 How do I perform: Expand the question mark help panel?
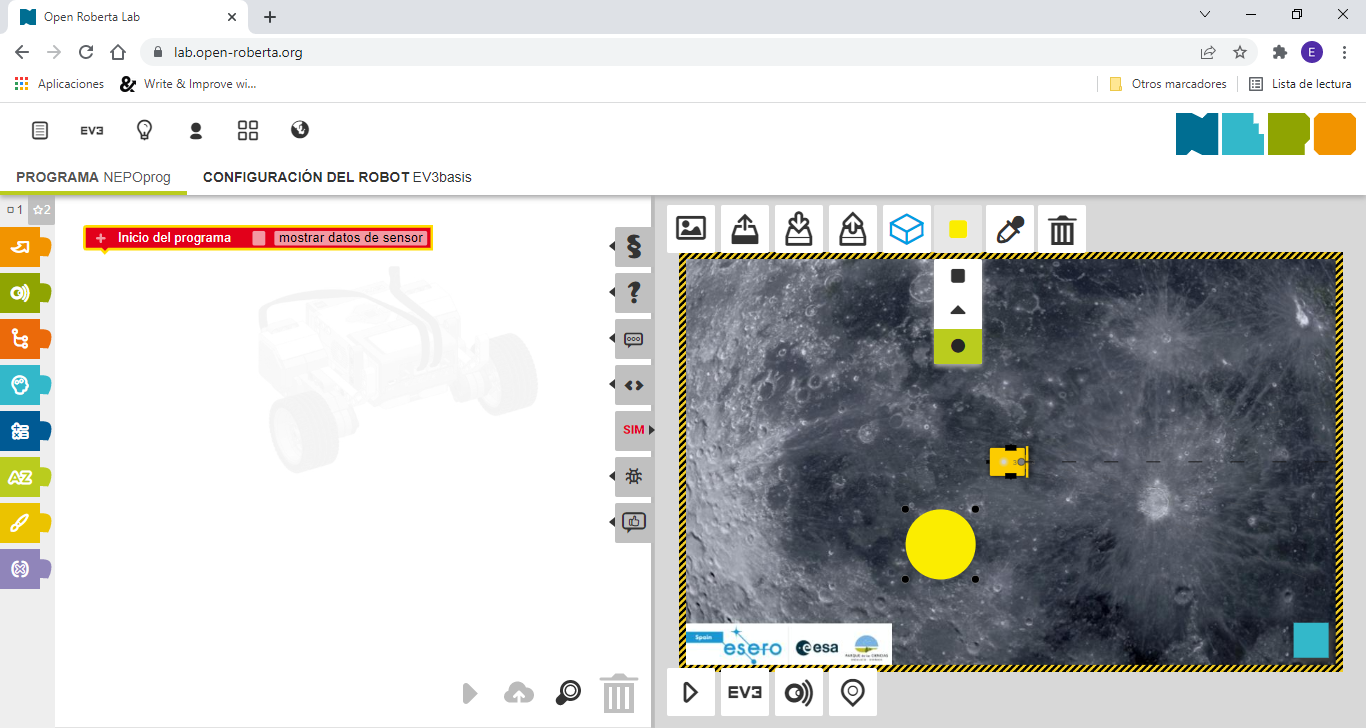[633, 293]
